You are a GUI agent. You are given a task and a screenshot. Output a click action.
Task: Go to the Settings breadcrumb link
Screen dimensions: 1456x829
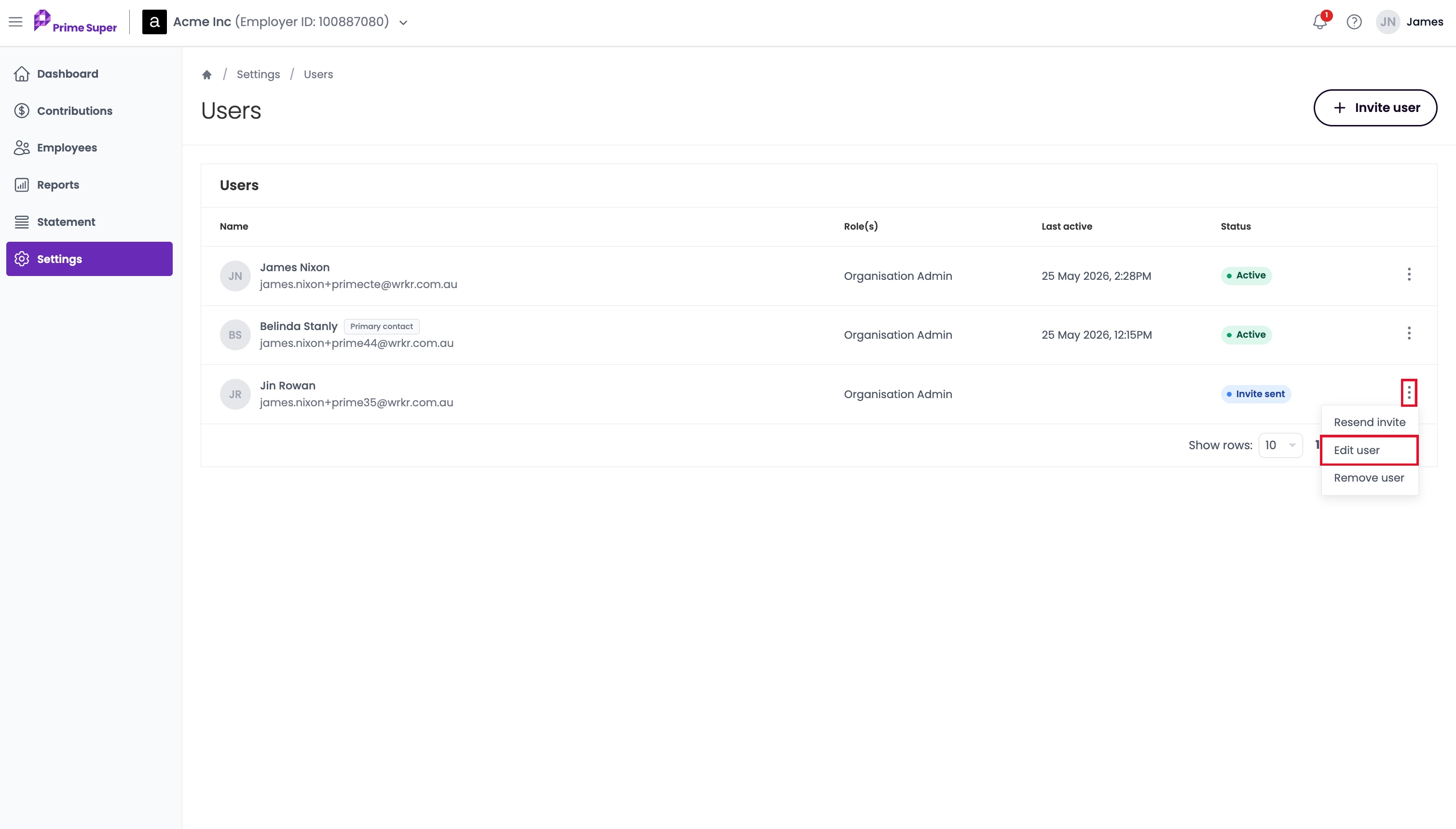pyautogui.click(x=258, y=75)
